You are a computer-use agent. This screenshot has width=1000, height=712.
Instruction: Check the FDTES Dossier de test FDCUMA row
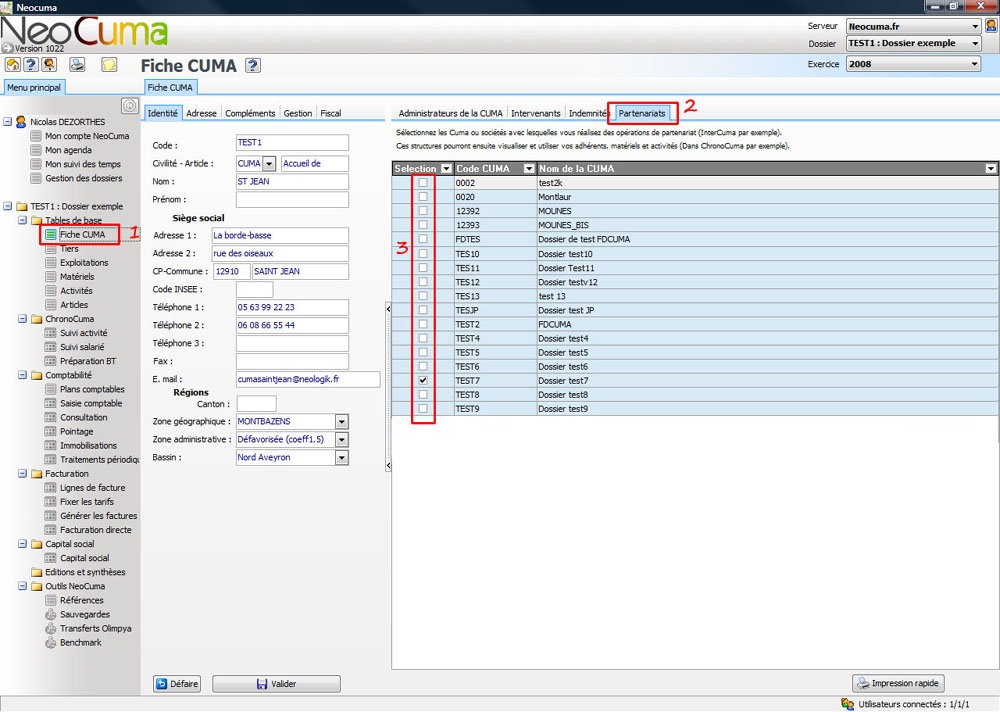423,239
